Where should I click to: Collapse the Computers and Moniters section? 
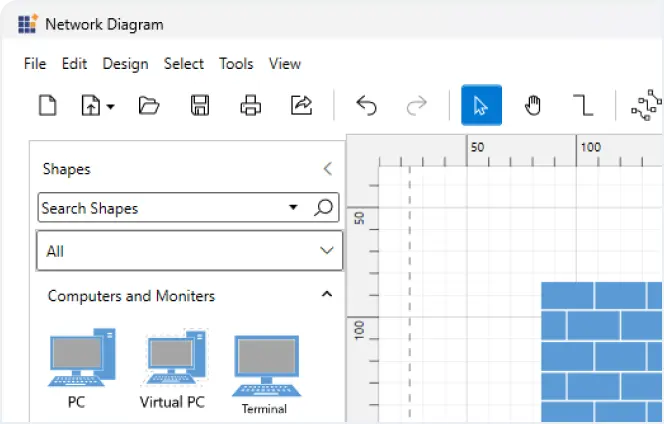[326, 295]
